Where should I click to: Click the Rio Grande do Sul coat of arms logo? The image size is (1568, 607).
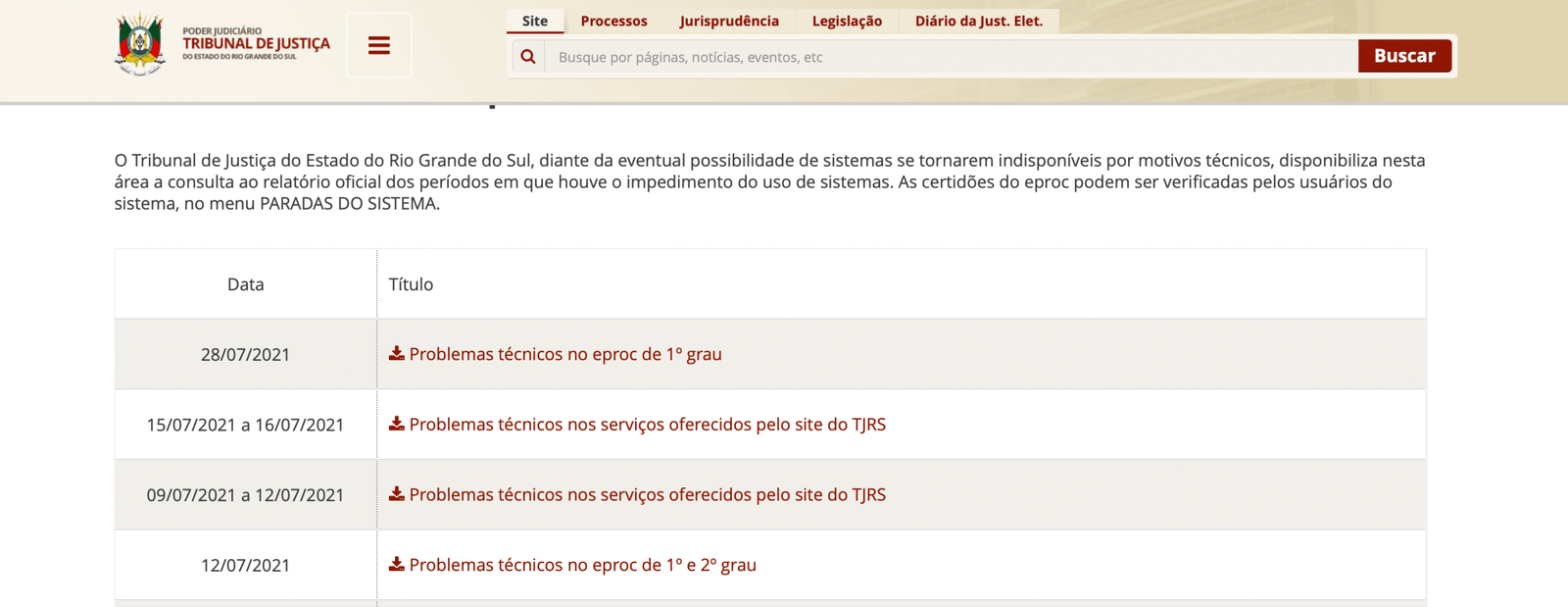(140, 44)
